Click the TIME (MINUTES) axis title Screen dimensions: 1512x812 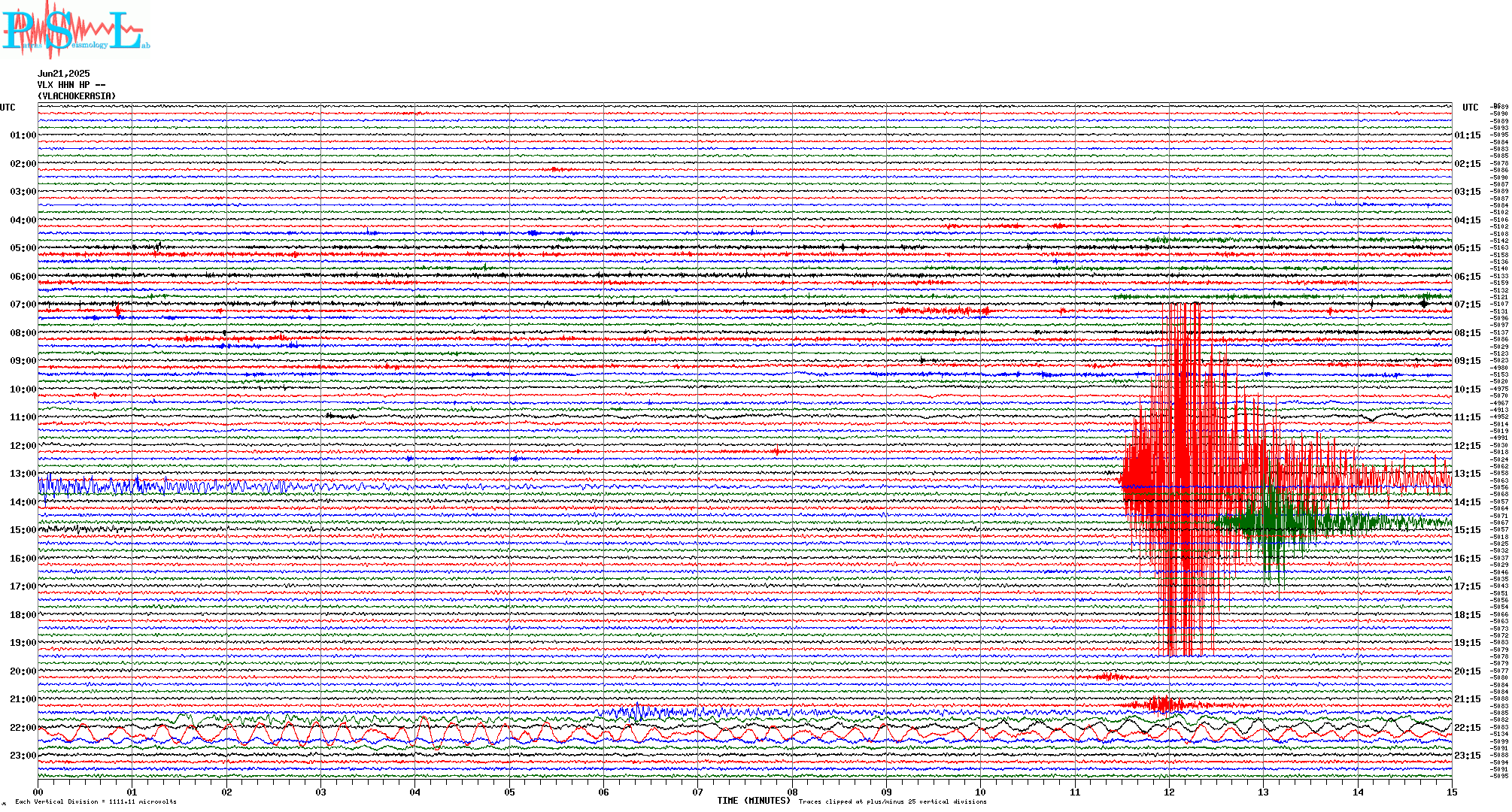754,801
